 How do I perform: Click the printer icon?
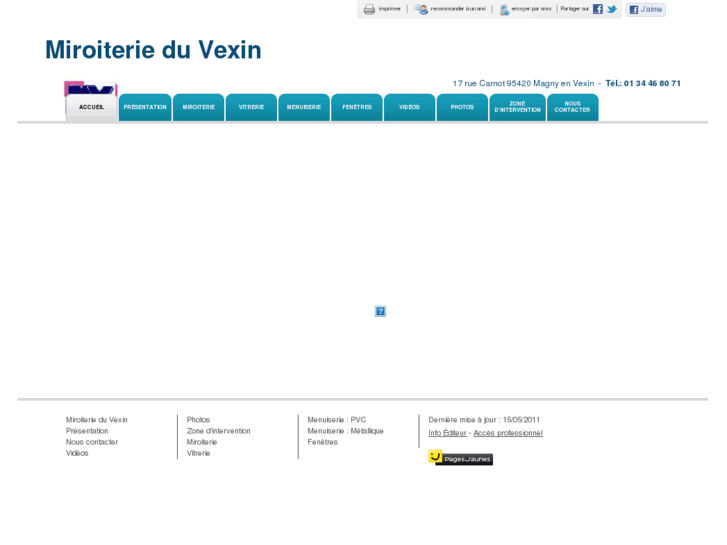coord(369,9)
